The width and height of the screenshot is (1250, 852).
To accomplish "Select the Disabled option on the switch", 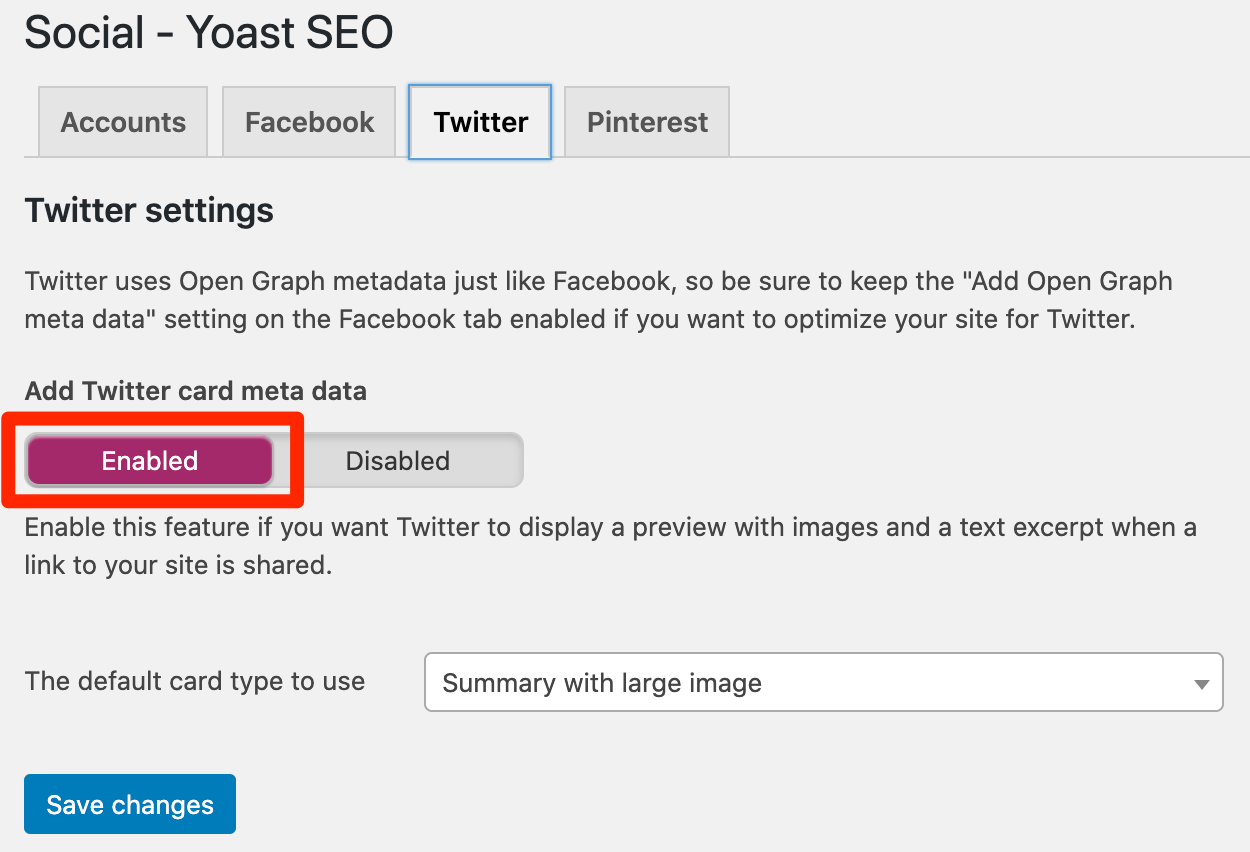I will point(397,460).
